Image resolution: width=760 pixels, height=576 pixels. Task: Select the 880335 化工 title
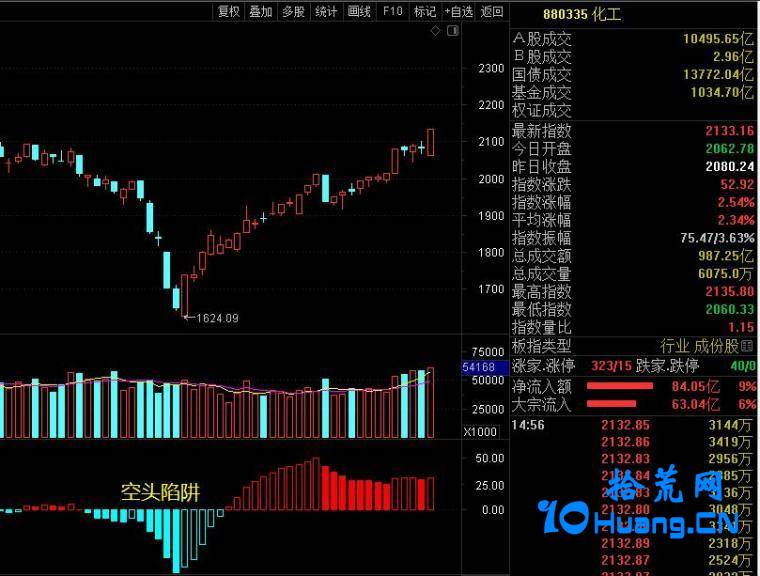click(x=582, y=14)
